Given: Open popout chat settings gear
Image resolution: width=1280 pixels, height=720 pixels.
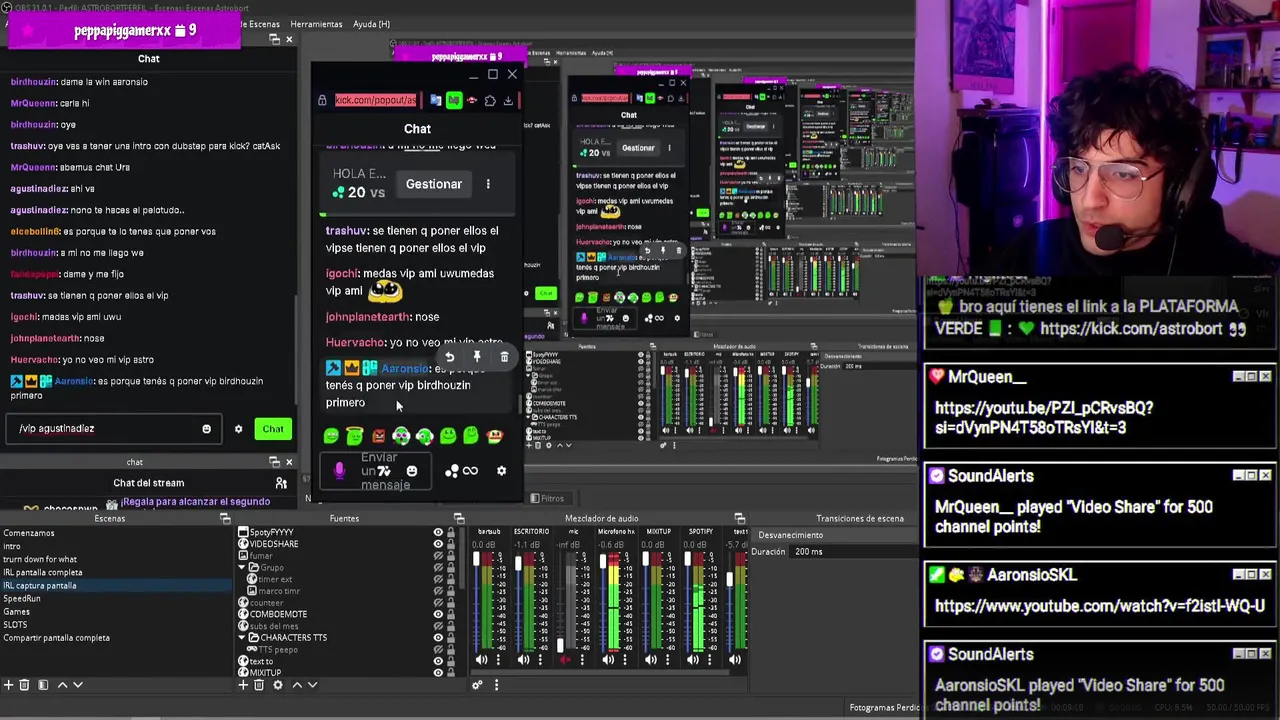Looking at the screenshot, I should pos(501,471).
